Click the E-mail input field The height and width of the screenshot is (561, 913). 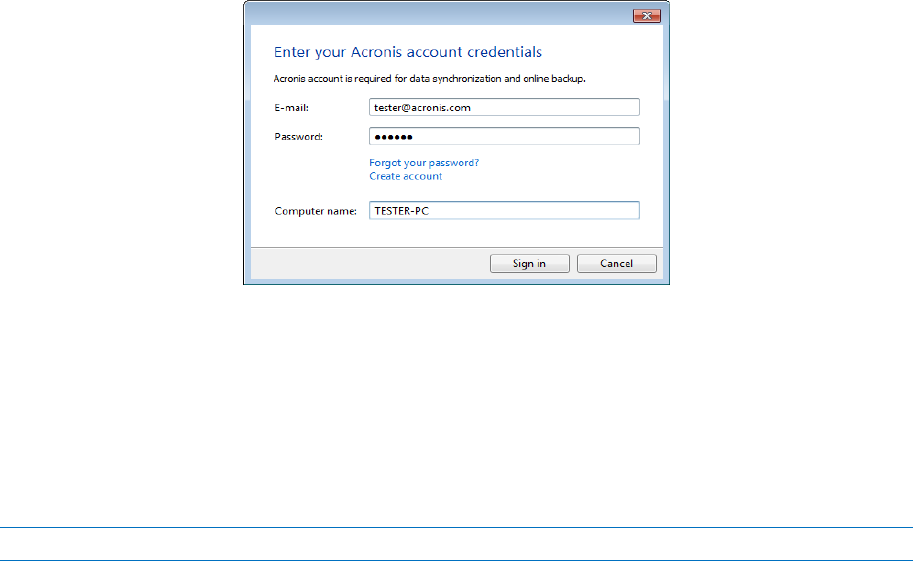pyautogui.click(x=504, y=107)
